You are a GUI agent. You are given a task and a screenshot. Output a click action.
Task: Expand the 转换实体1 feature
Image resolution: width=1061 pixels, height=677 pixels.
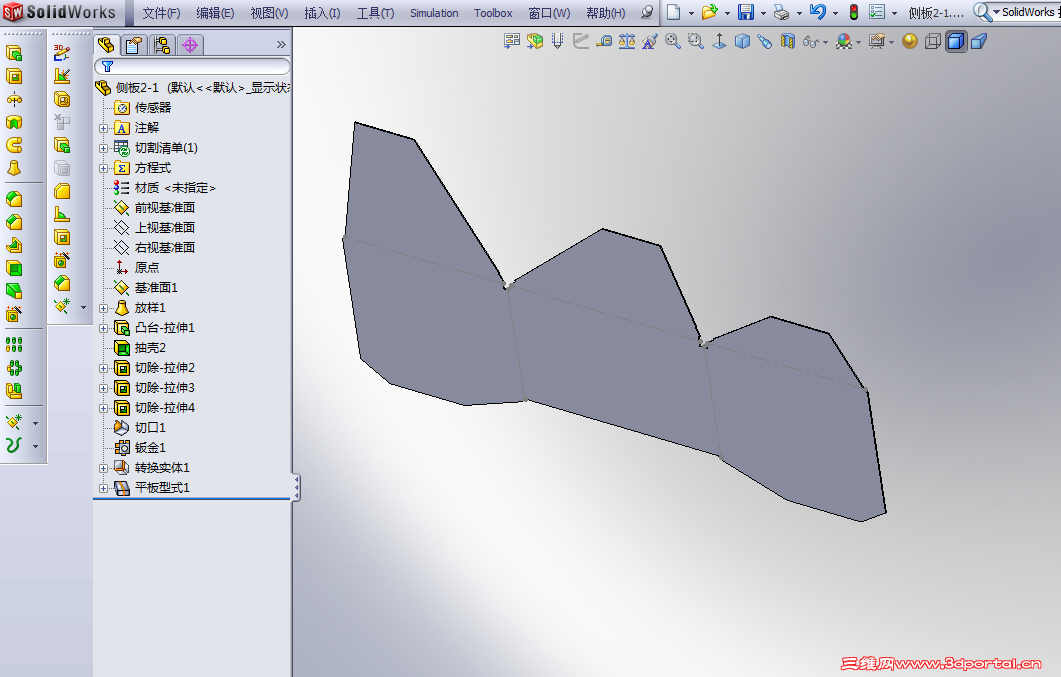[103, 468]
